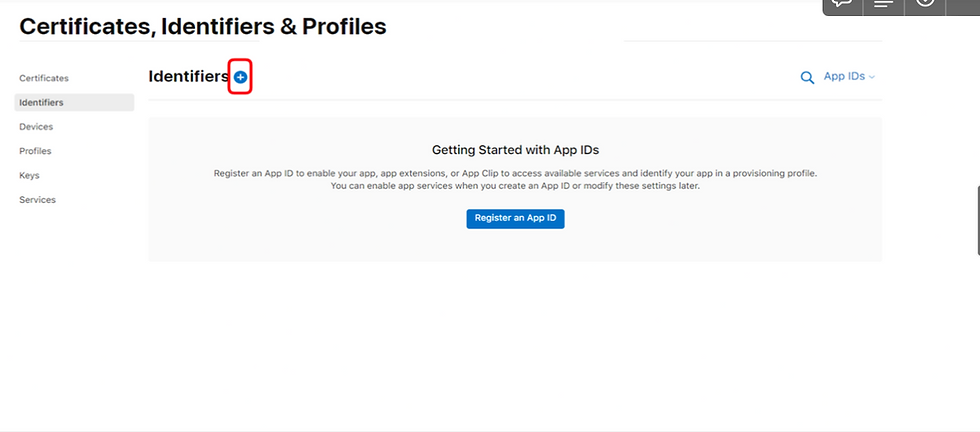Click the small chevron next to App IDs
Image resolution: width=980 pixels, height=432 pixels.
click(x=872, y=77)
